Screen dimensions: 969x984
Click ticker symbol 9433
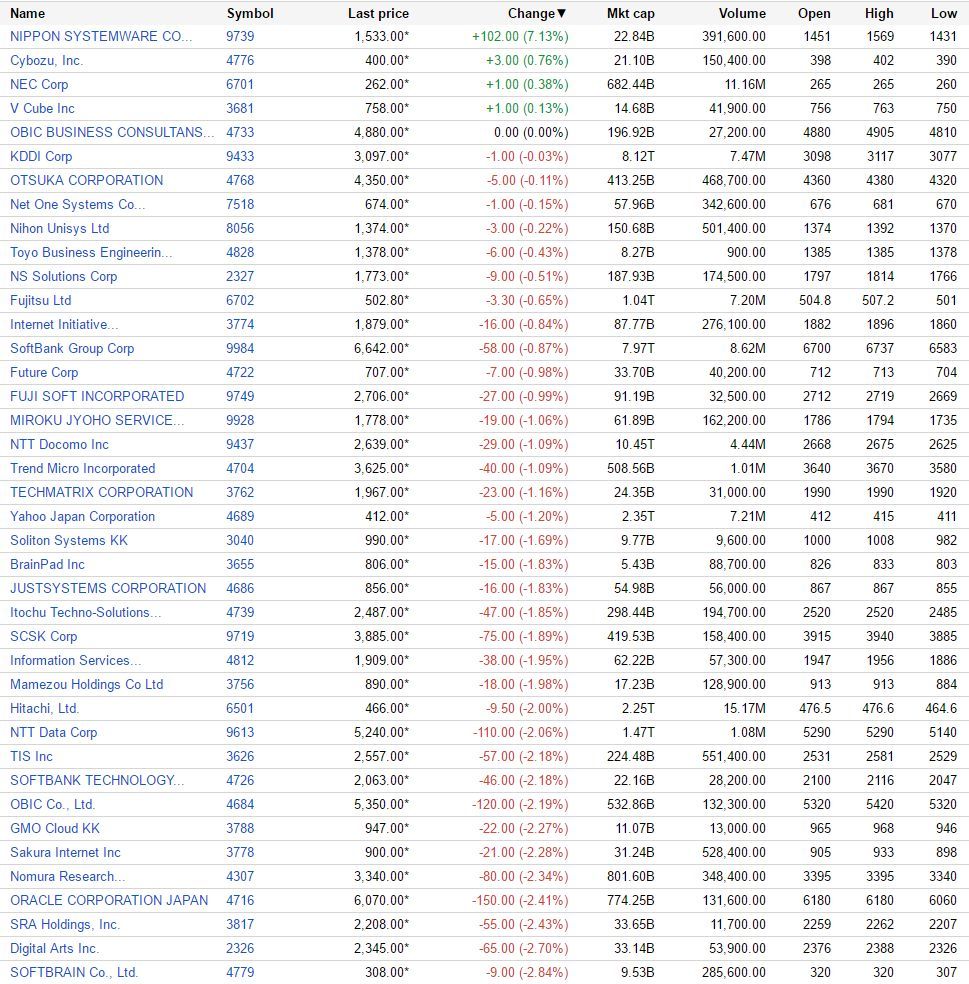[240, 156]
